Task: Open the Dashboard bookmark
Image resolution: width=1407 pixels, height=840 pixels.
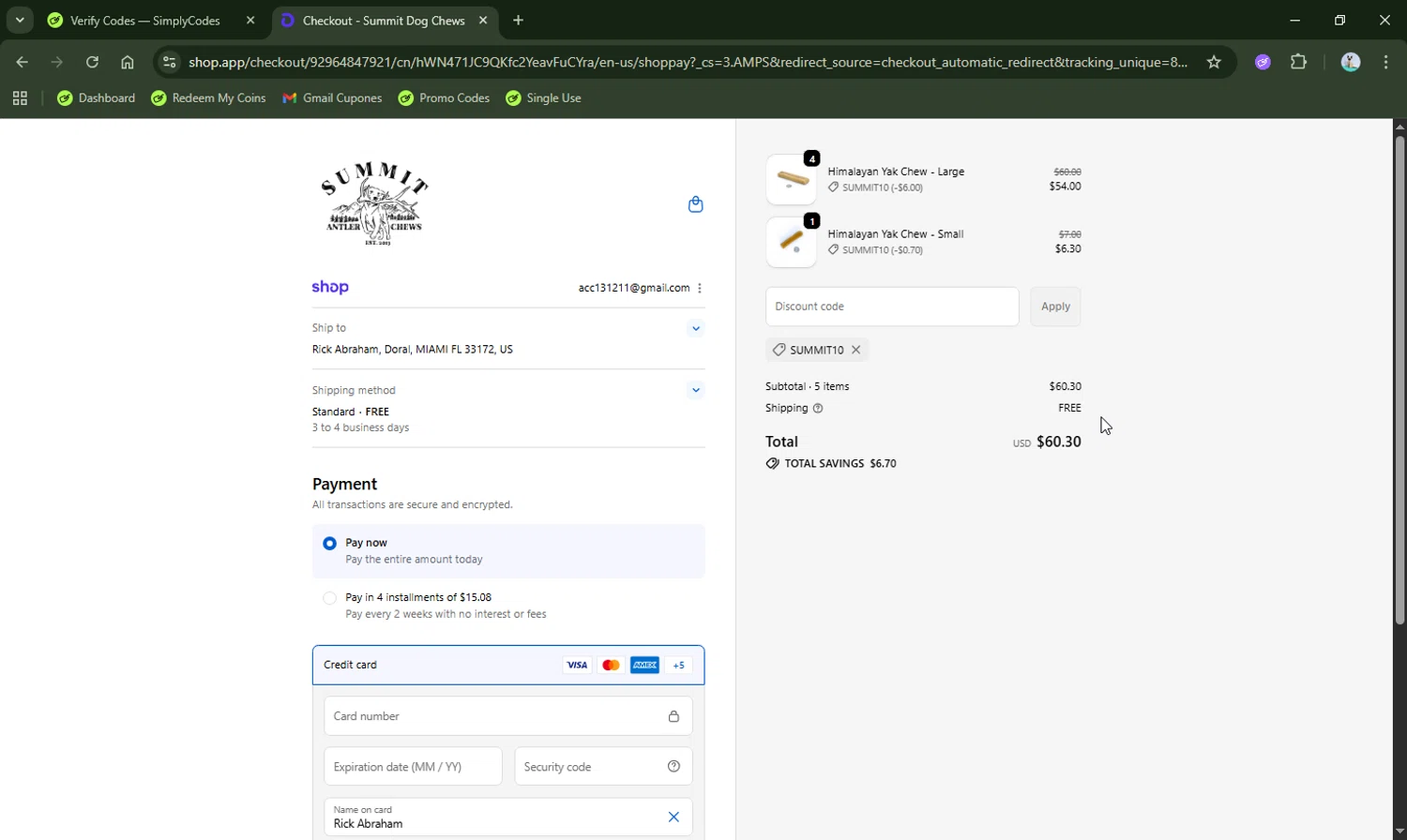Action: click(96, 97)
